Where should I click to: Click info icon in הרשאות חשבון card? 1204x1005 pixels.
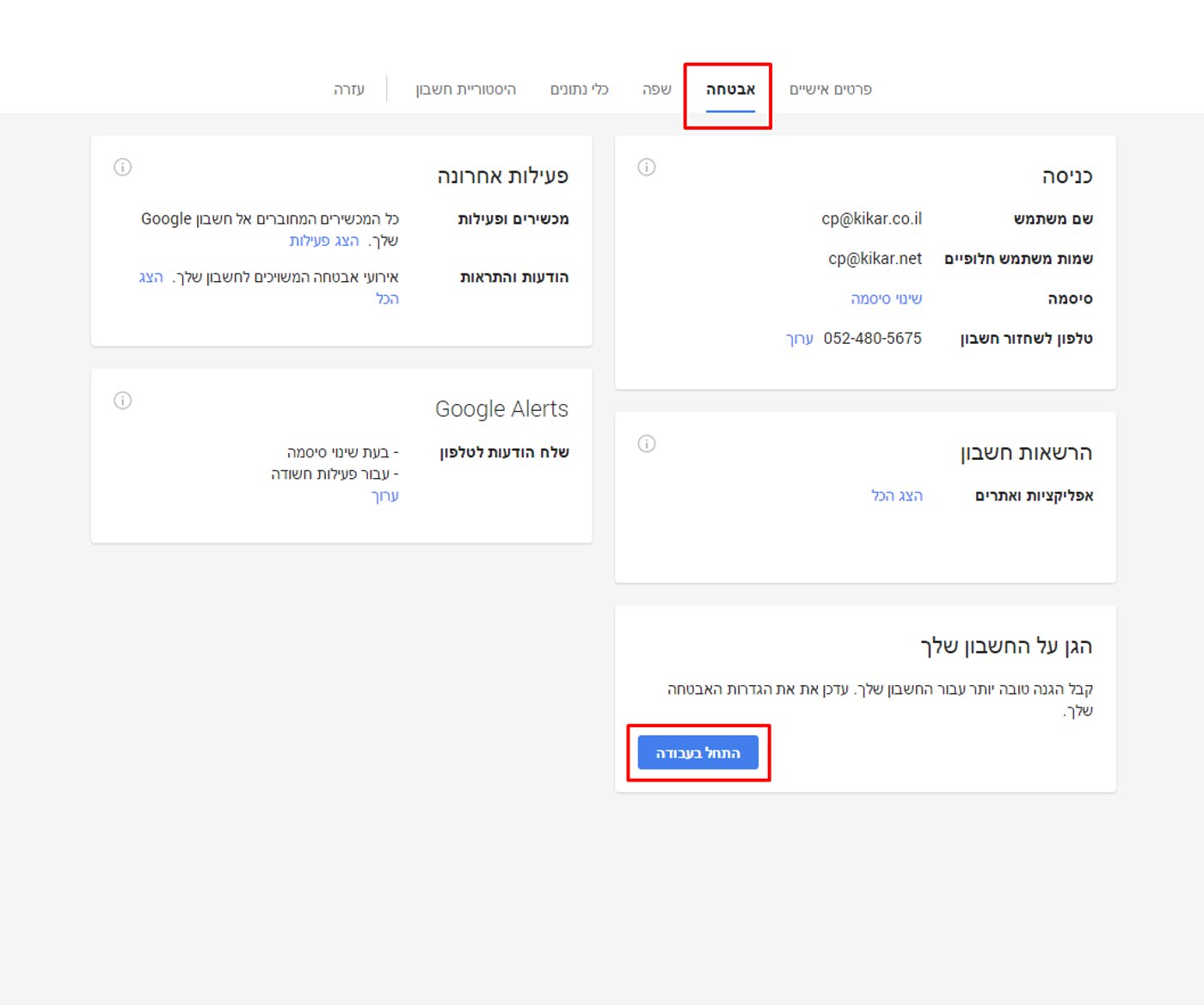pyautogui.click(x=647, y=444)
